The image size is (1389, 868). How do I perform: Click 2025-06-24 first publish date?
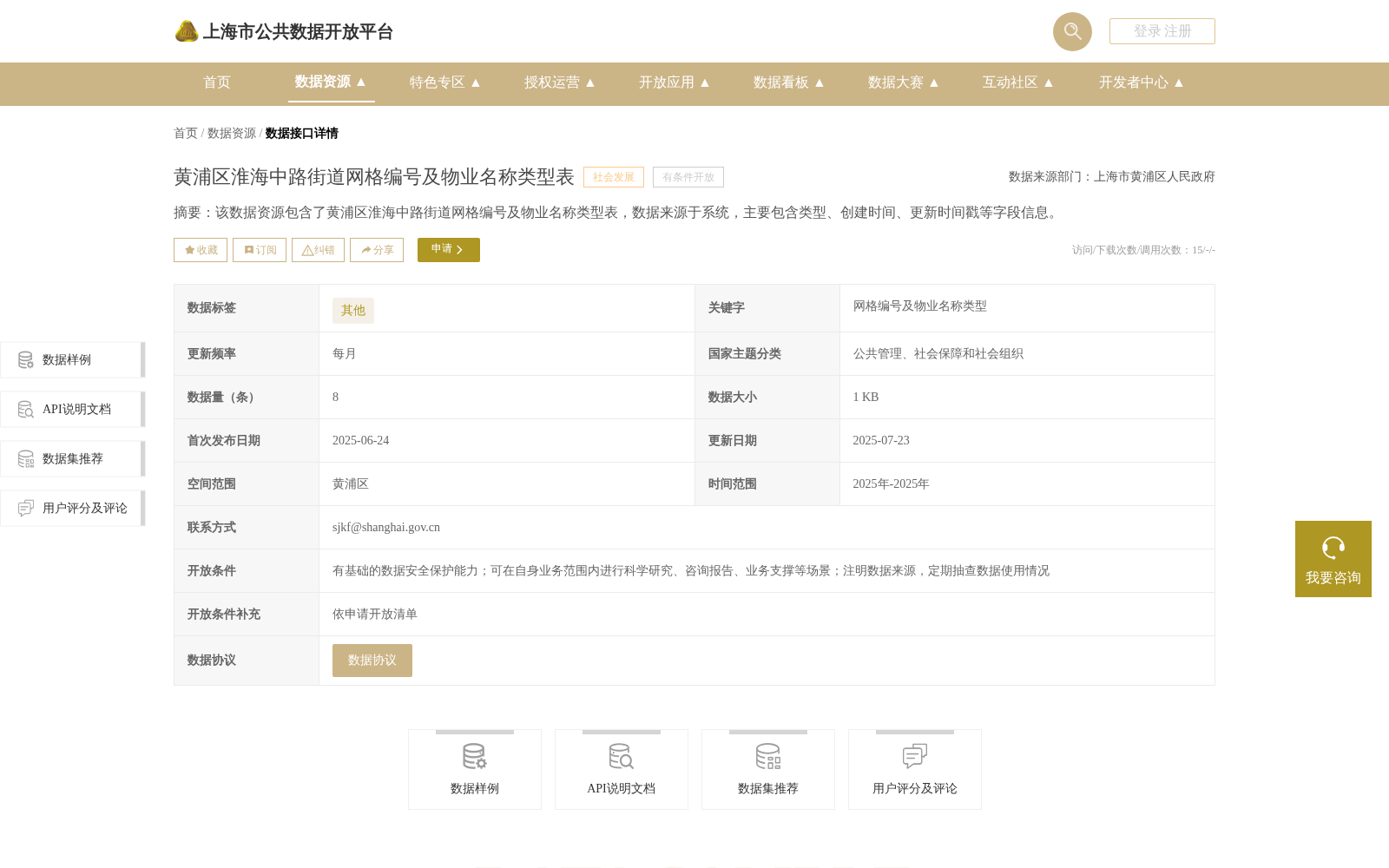[361, 440]
